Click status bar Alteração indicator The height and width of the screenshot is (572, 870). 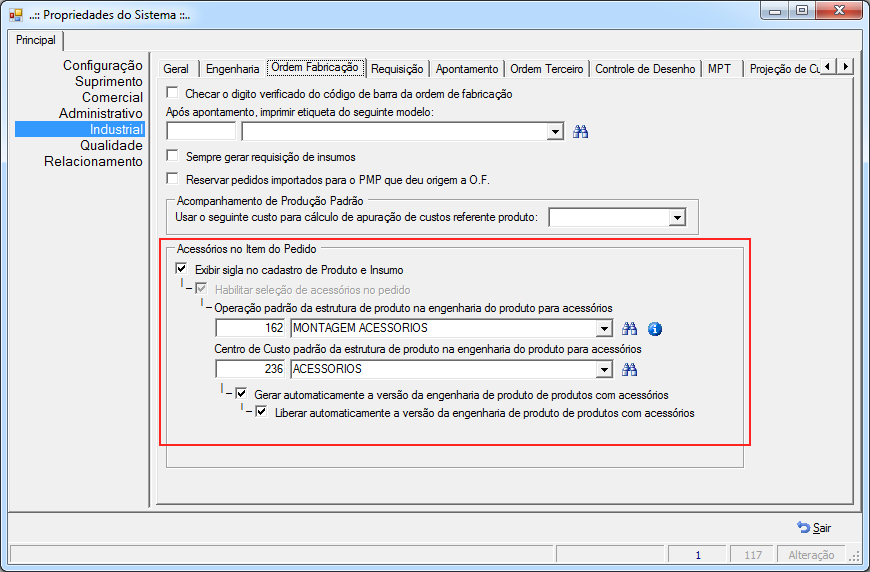[x=811, y=555]
